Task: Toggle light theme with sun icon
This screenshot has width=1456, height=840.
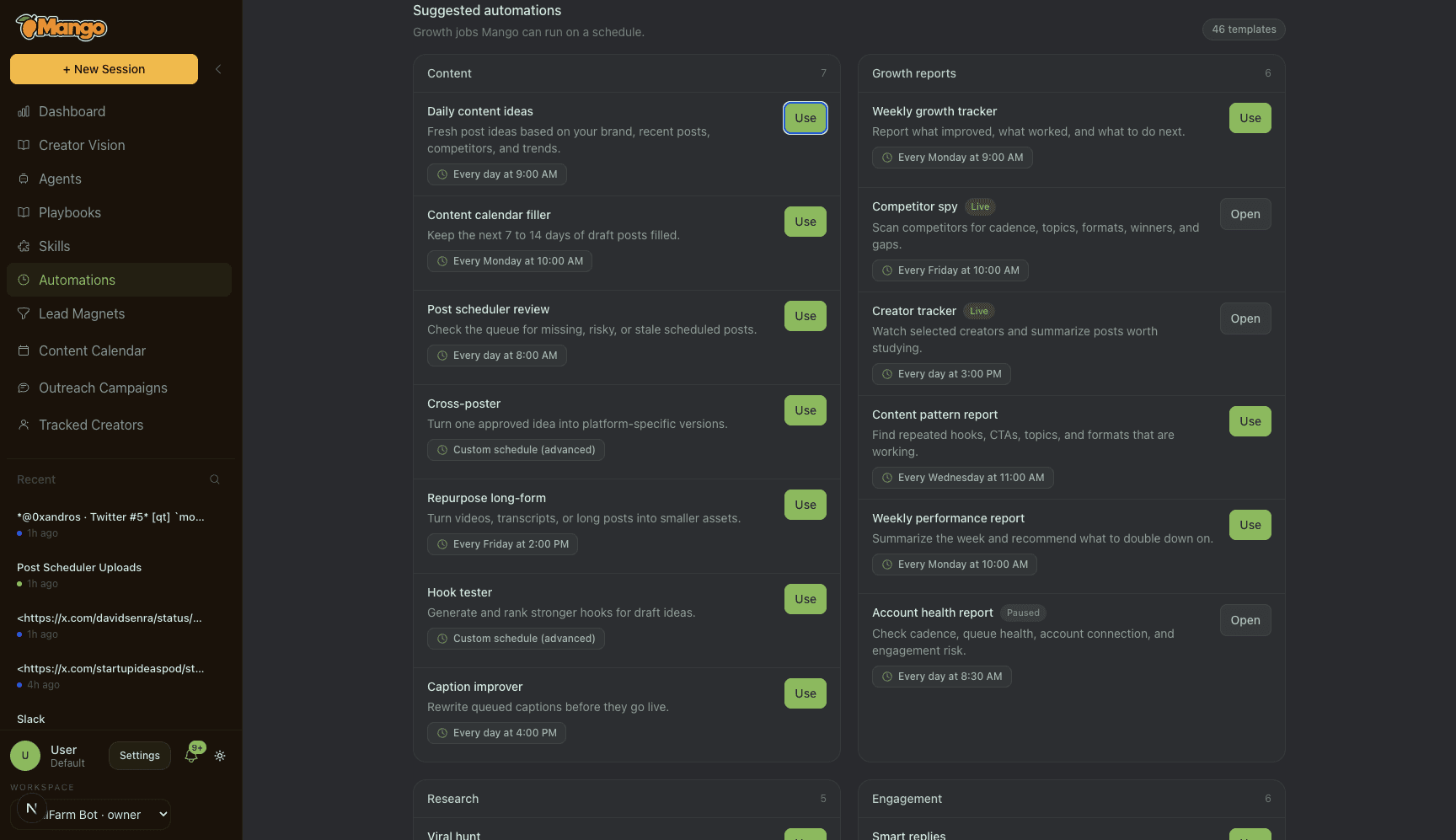Action: click(x=220, y=756)
